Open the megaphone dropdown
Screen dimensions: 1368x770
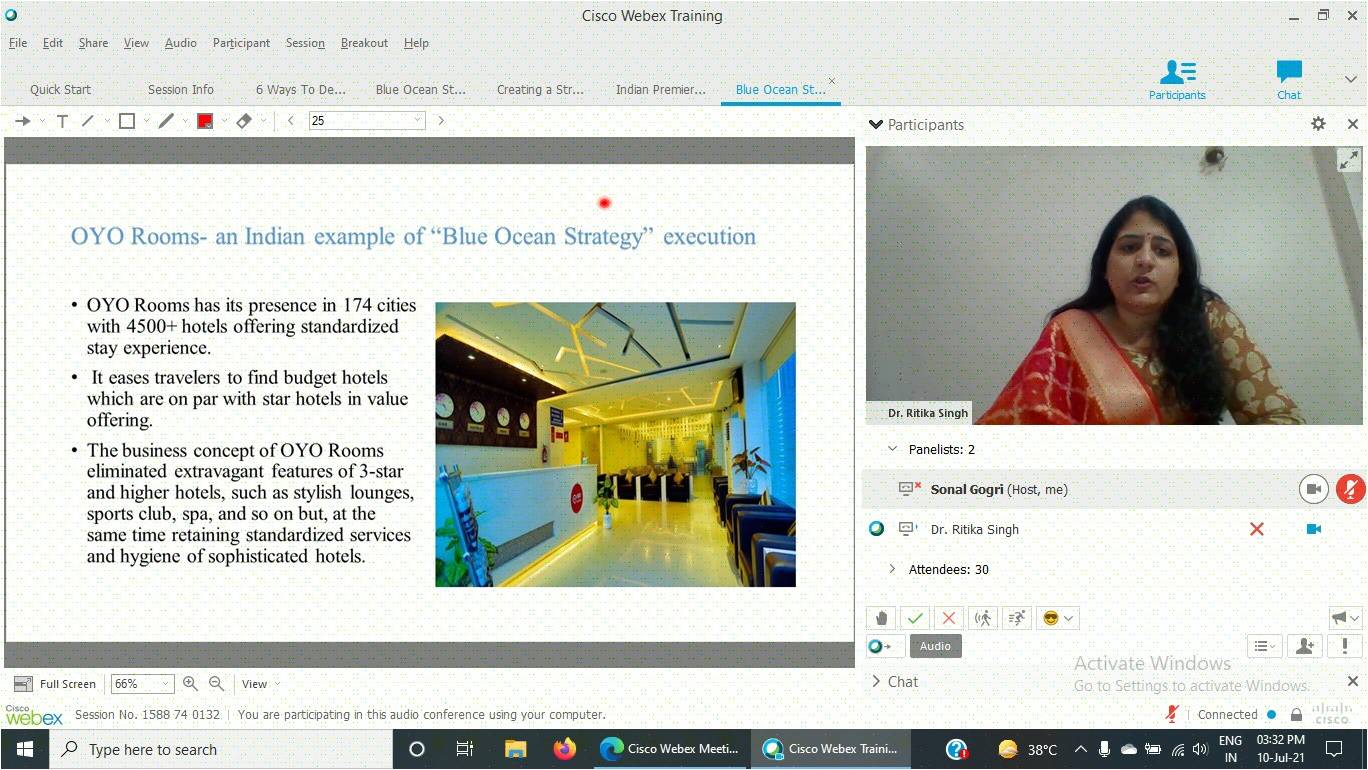pos(1344,618)
